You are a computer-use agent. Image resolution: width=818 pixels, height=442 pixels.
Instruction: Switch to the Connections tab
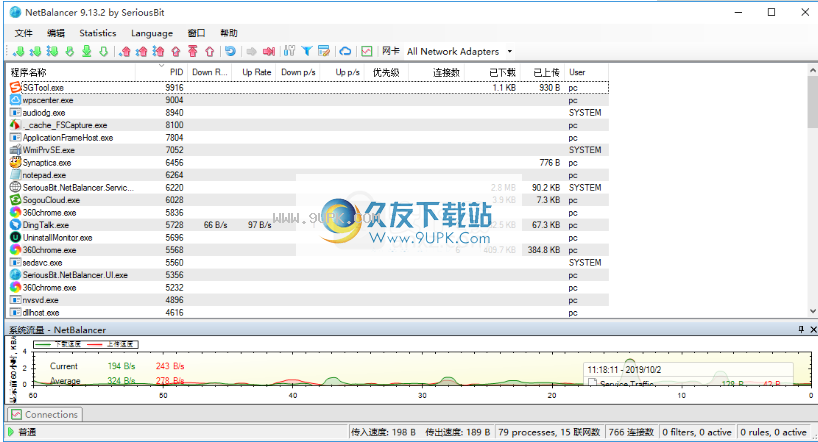click(45, 414)
